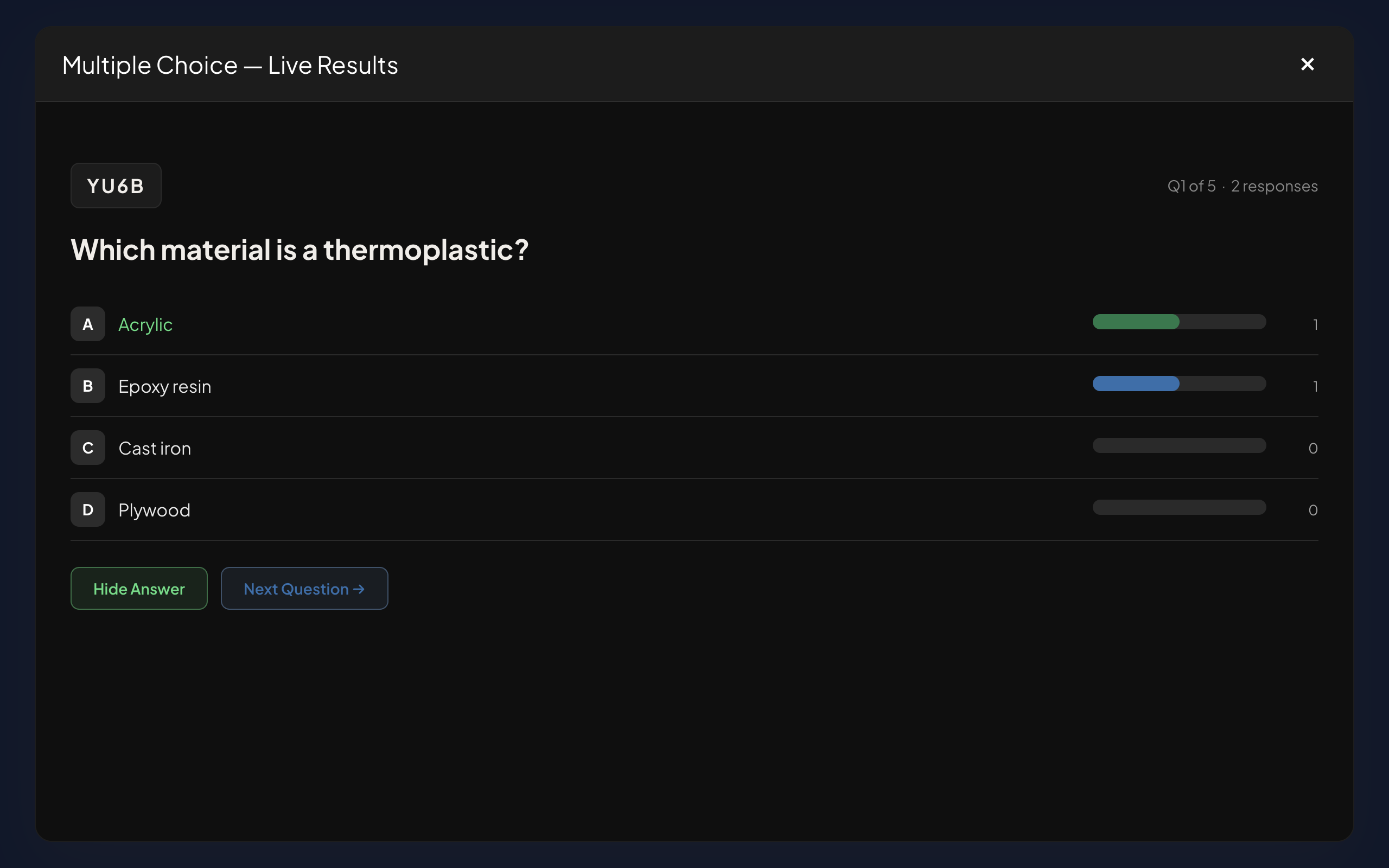This screenshot has height=868, width=1389.
Task: Click the Acrylic response count 1
Action: point(1315,325)
